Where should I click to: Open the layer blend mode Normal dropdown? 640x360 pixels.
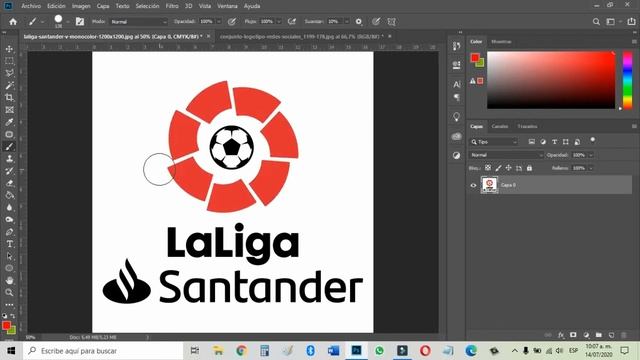pyautogui.click(x=506, y=155)
